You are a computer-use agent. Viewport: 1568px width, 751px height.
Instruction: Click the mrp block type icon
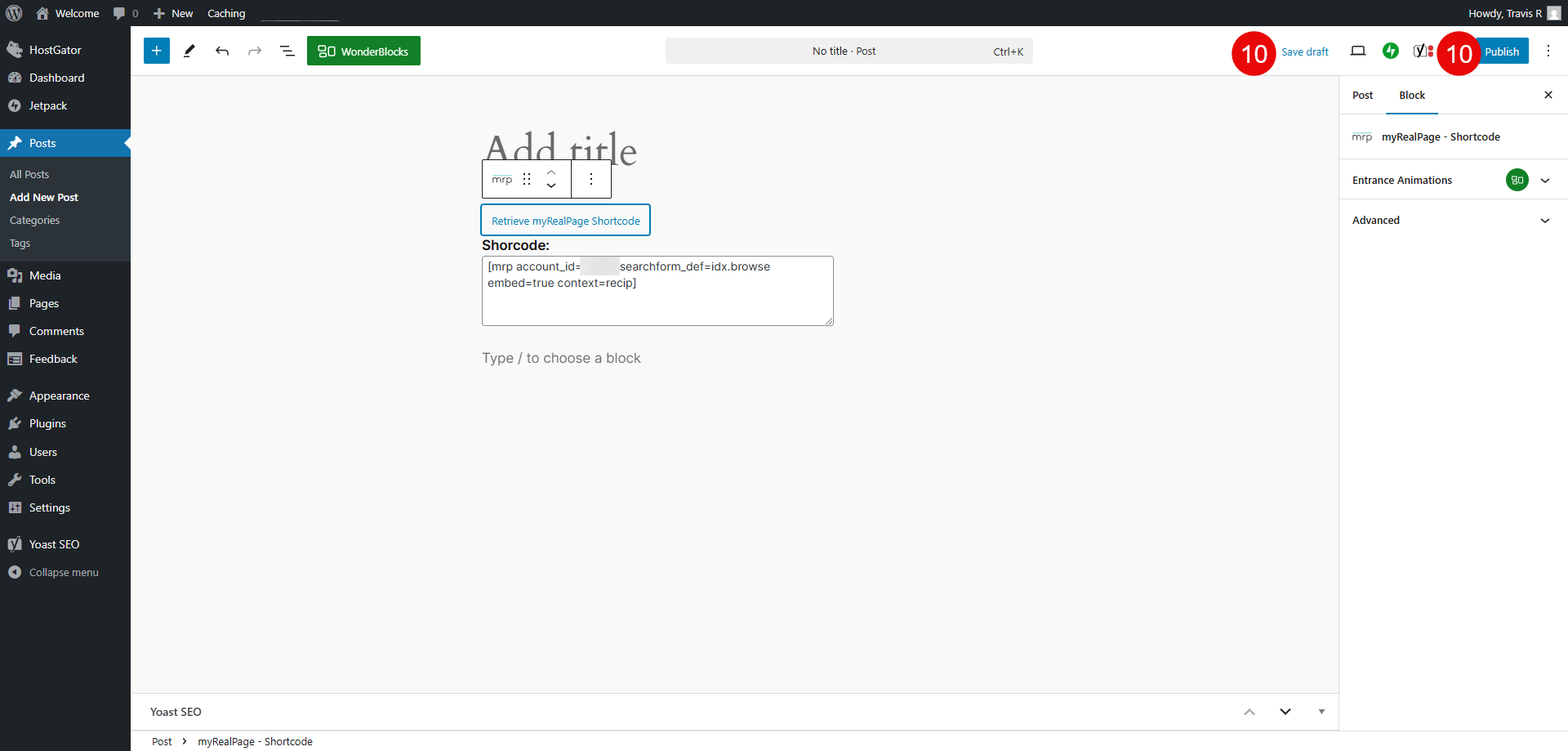click(x=502, y=179)
